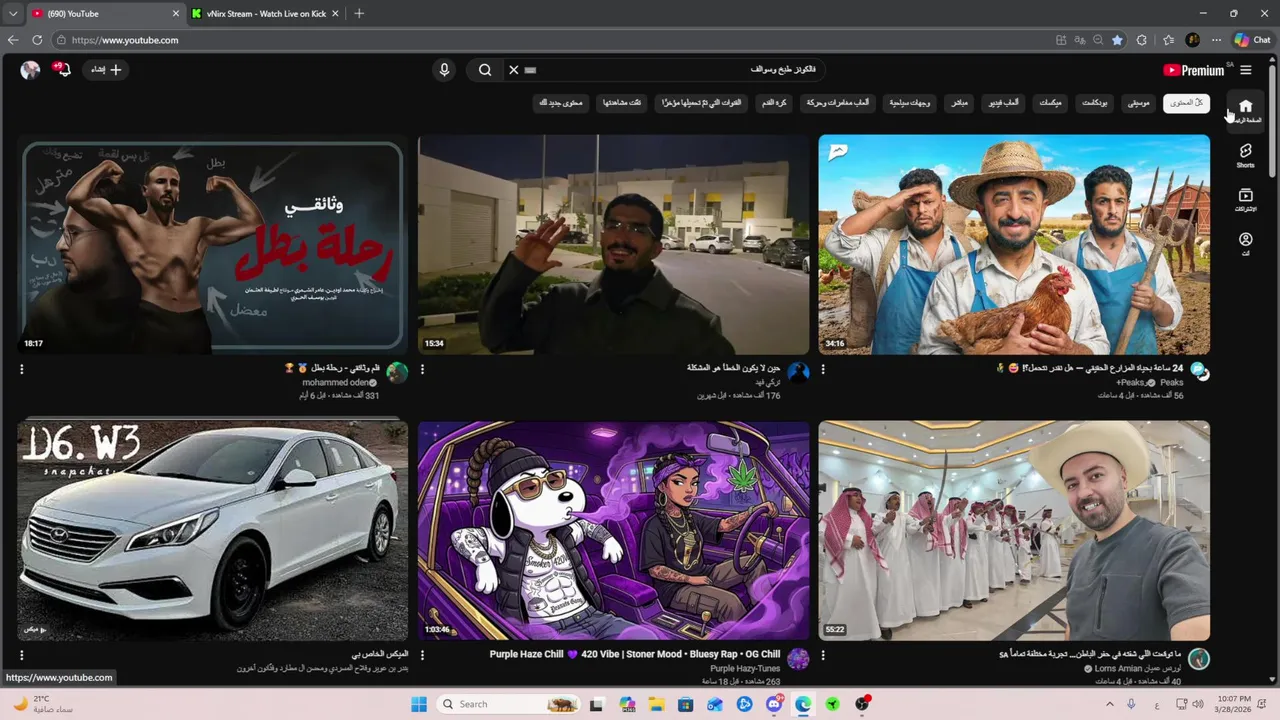Screen dimensions: 1280x720
Task: Open the notifications bell
Action: click(x=63, y=70)
